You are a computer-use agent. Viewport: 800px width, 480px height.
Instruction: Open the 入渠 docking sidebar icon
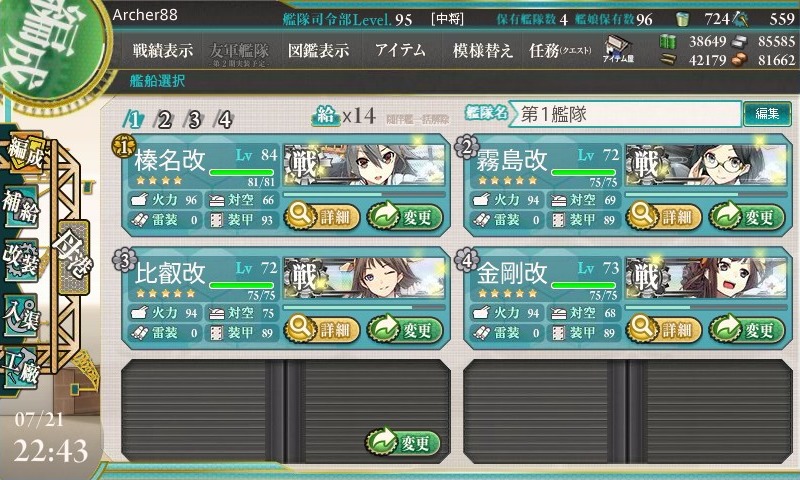(20, 315)
